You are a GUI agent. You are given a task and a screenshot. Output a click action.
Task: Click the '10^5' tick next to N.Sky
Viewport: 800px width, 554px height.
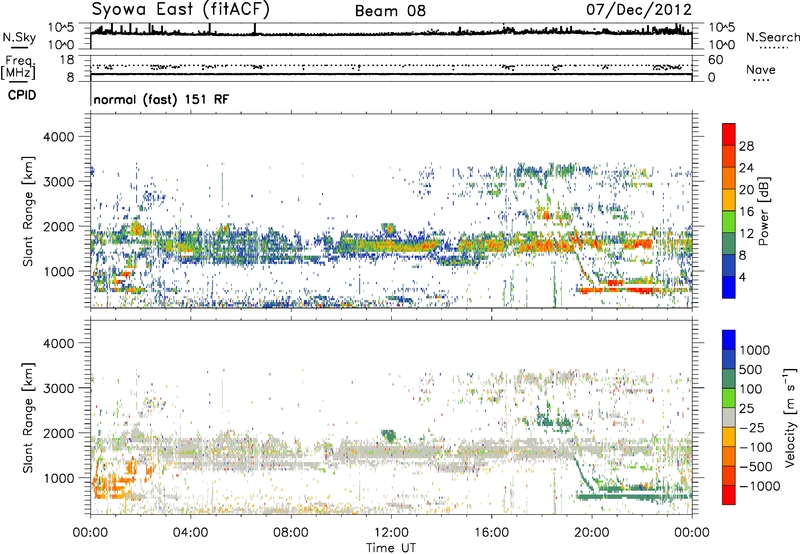[x=61, y=28]
